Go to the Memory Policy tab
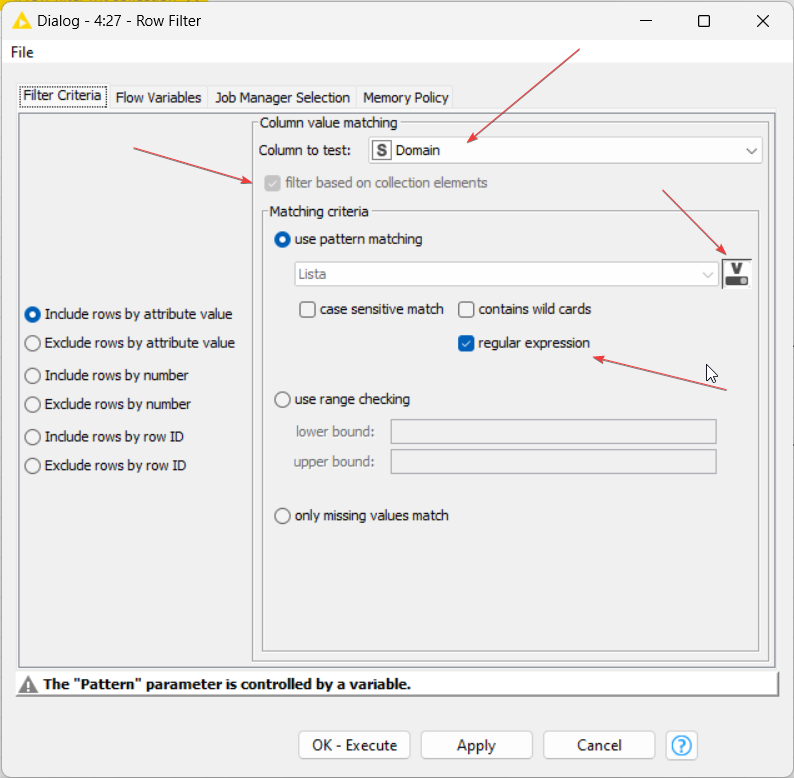The image size is (794, 778). click(405, 97)
